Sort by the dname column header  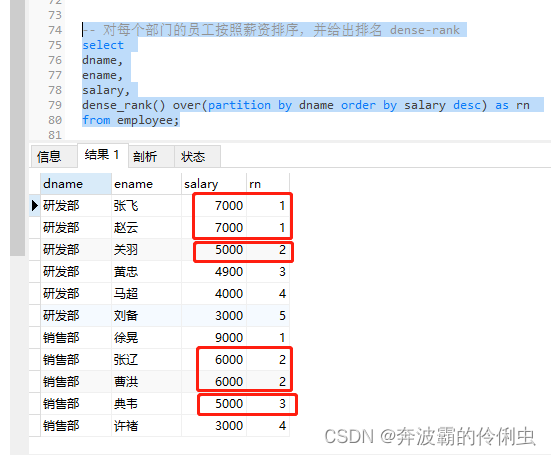coord(76,184)
